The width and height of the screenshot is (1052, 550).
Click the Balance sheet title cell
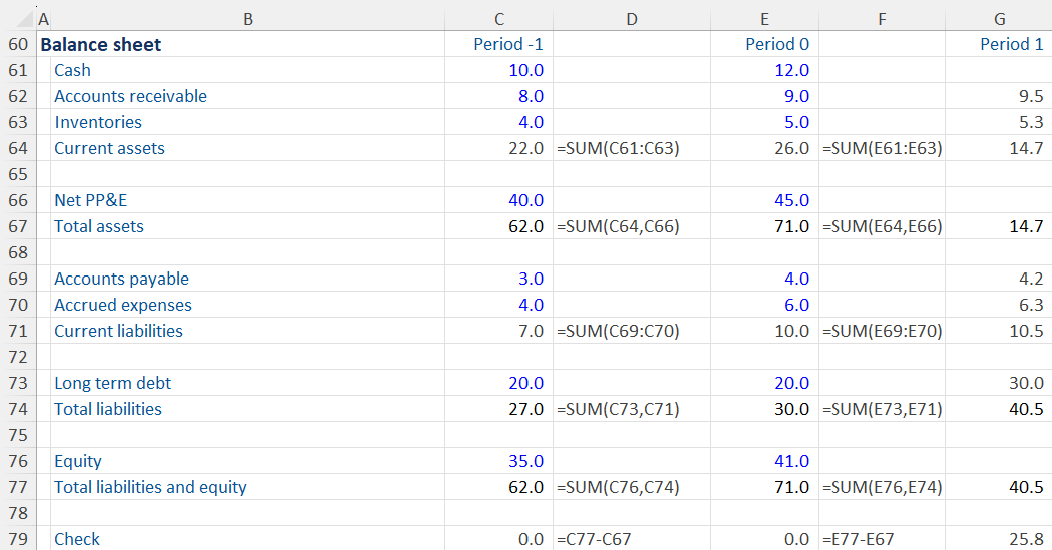pos(100,44)
